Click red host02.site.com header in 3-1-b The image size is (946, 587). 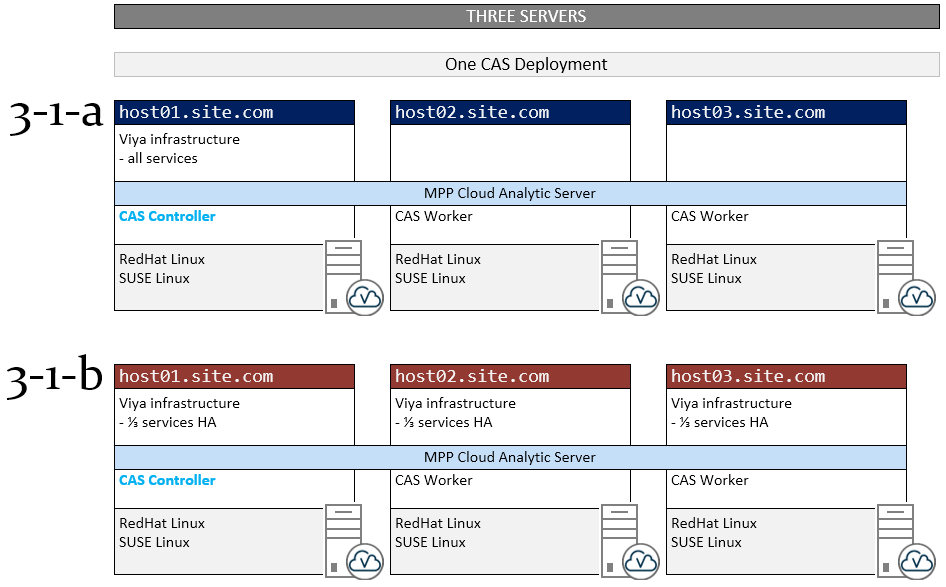(x=510, y=376)
